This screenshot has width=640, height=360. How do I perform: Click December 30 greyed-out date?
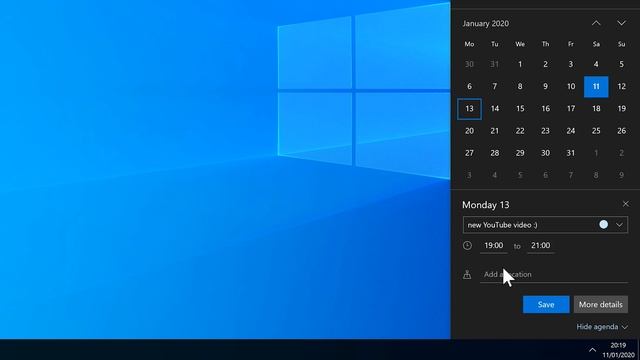pyautogui.click(x=469, y=64)
